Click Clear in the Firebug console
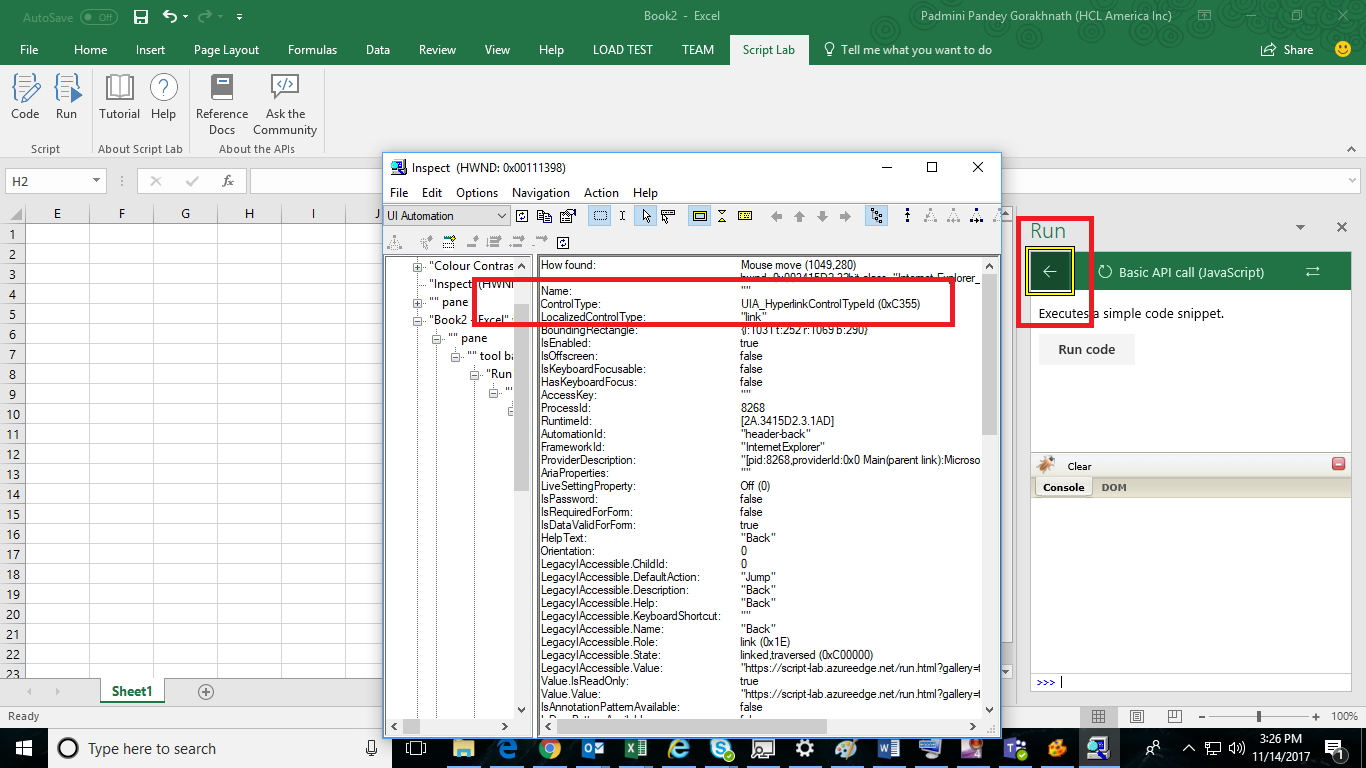 1079,466
